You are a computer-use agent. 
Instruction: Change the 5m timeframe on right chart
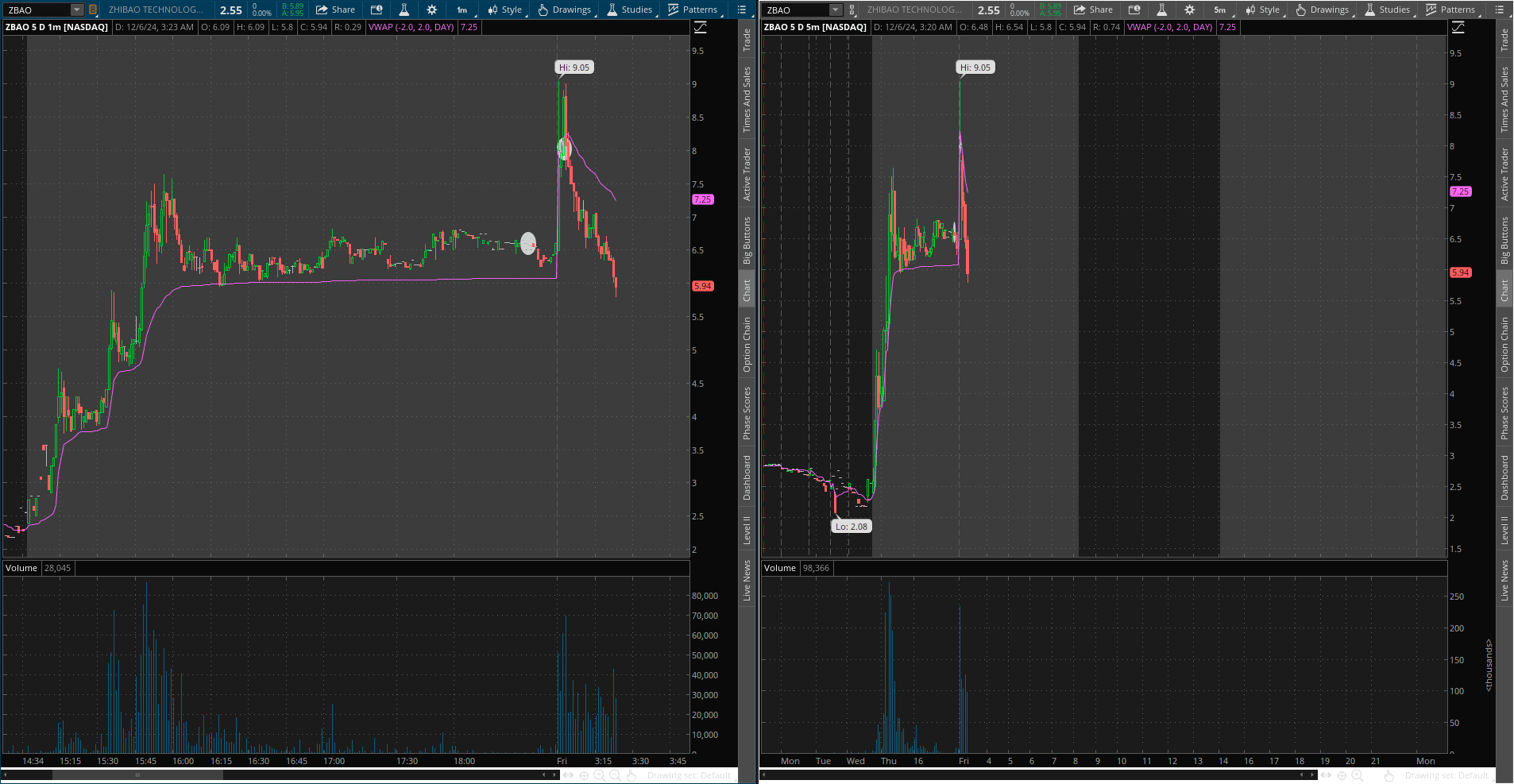point(1220,10)
